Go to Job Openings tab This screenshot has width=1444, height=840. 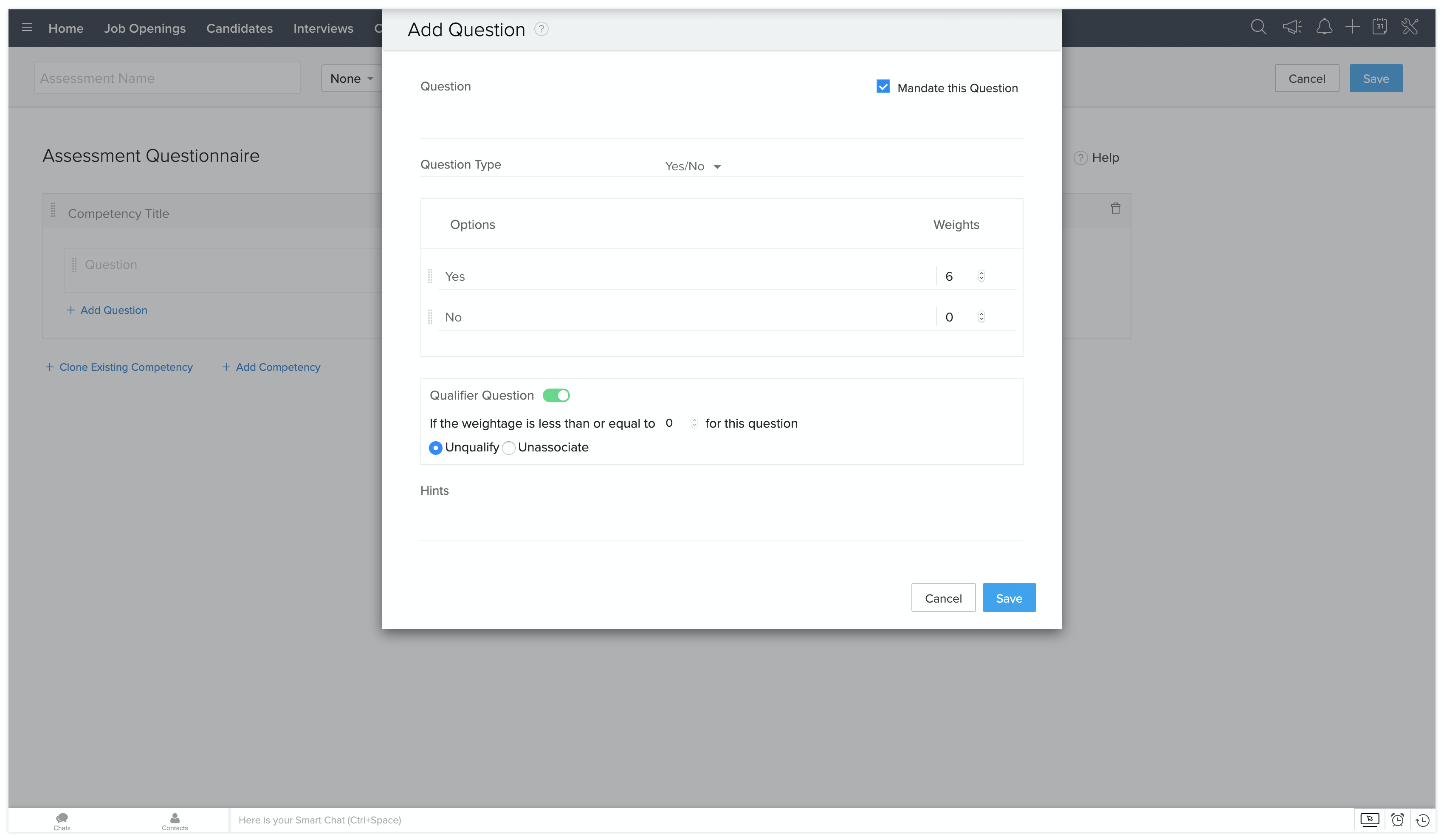(145, 28)
